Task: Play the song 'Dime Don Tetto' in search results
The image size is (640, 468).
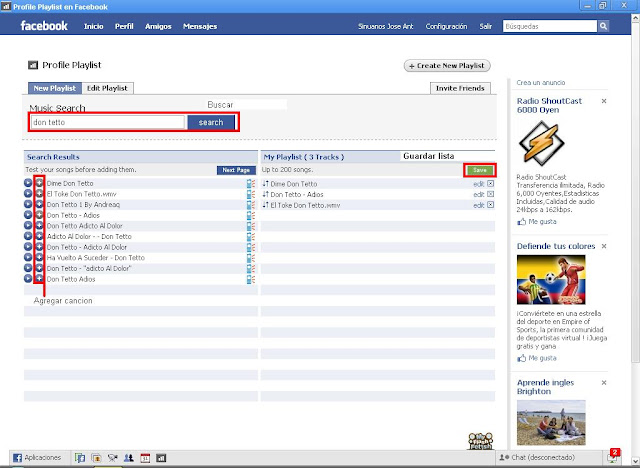Action: pyautogui.click(x=28, y=183)
